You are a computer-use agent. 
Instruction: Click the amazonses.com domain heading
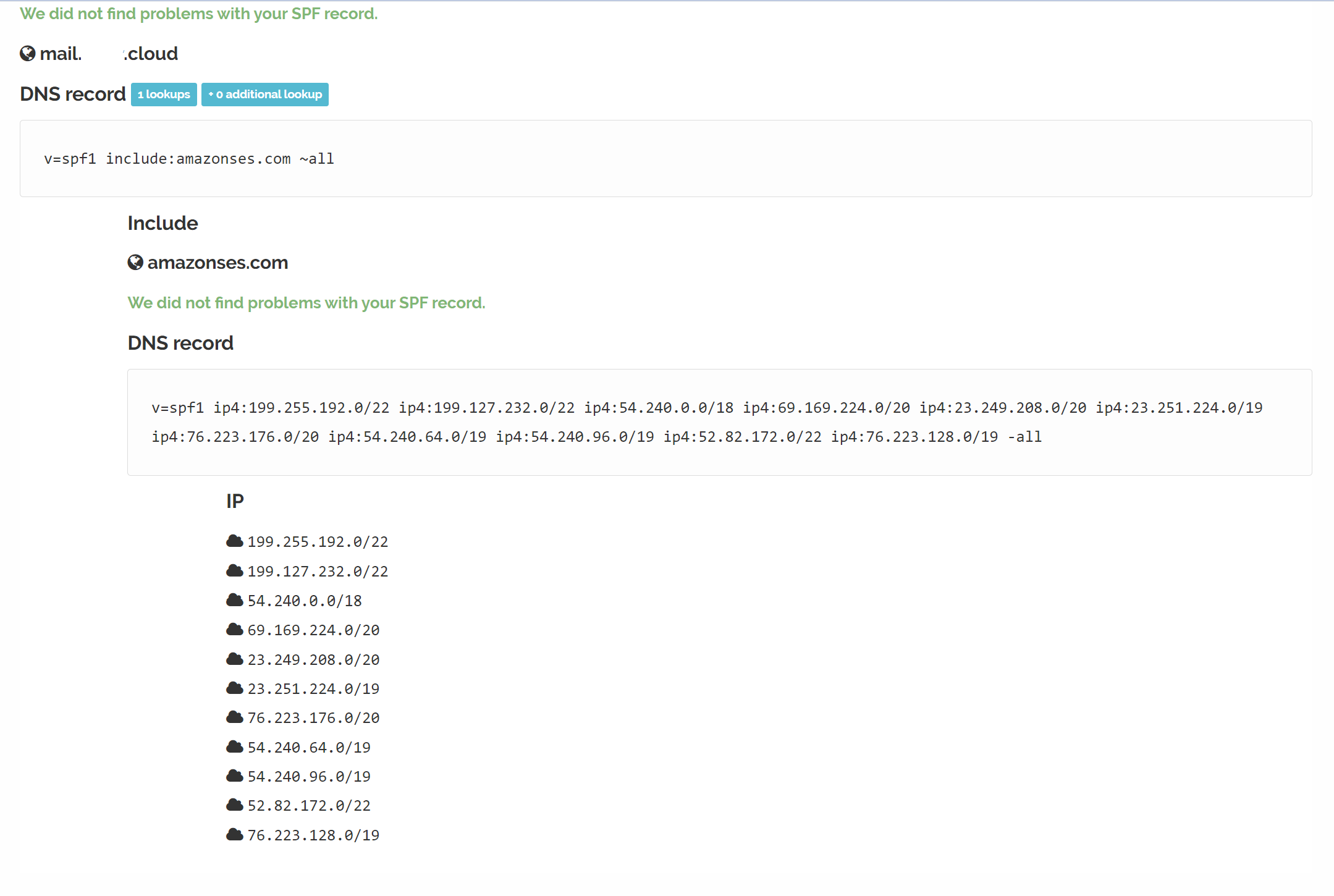click(217, 263)
